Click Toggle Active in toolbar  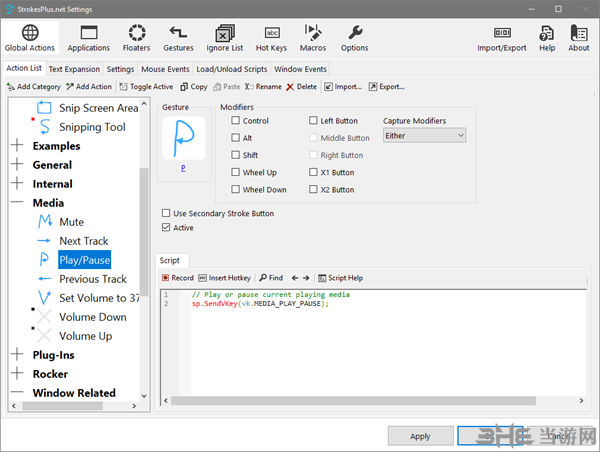[x=146, y=87]
